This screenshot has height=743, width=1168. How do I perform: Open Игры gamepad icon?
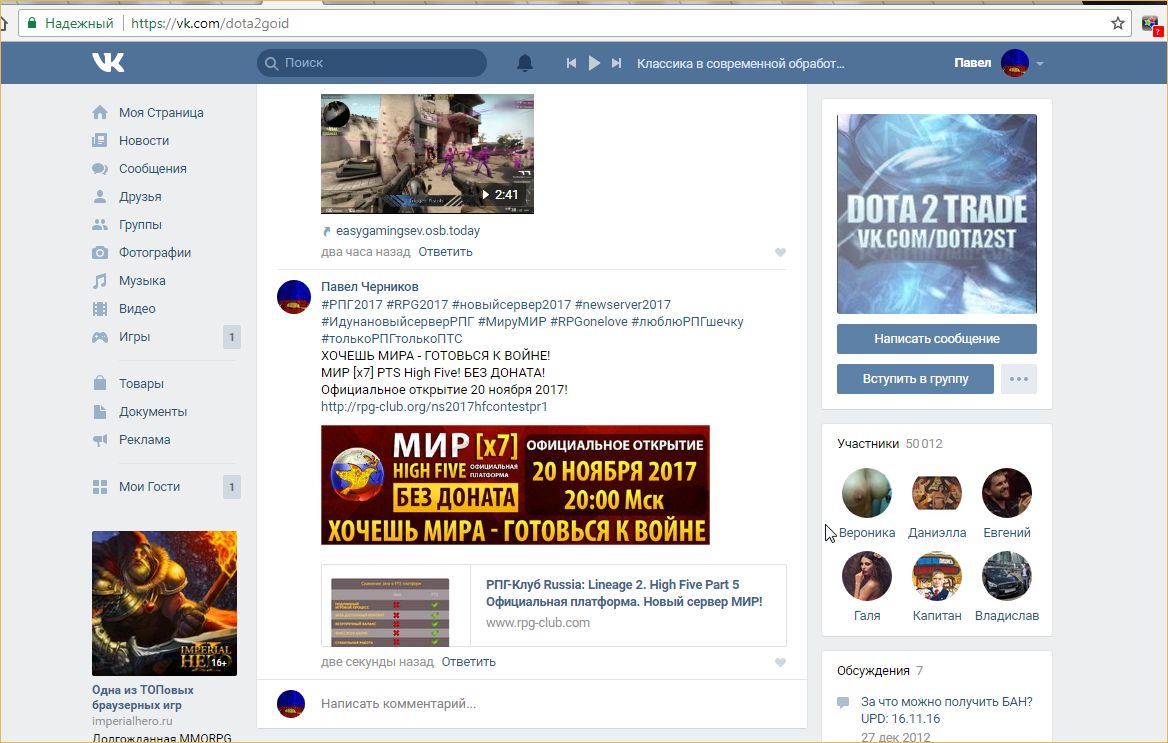coord(100,337)
